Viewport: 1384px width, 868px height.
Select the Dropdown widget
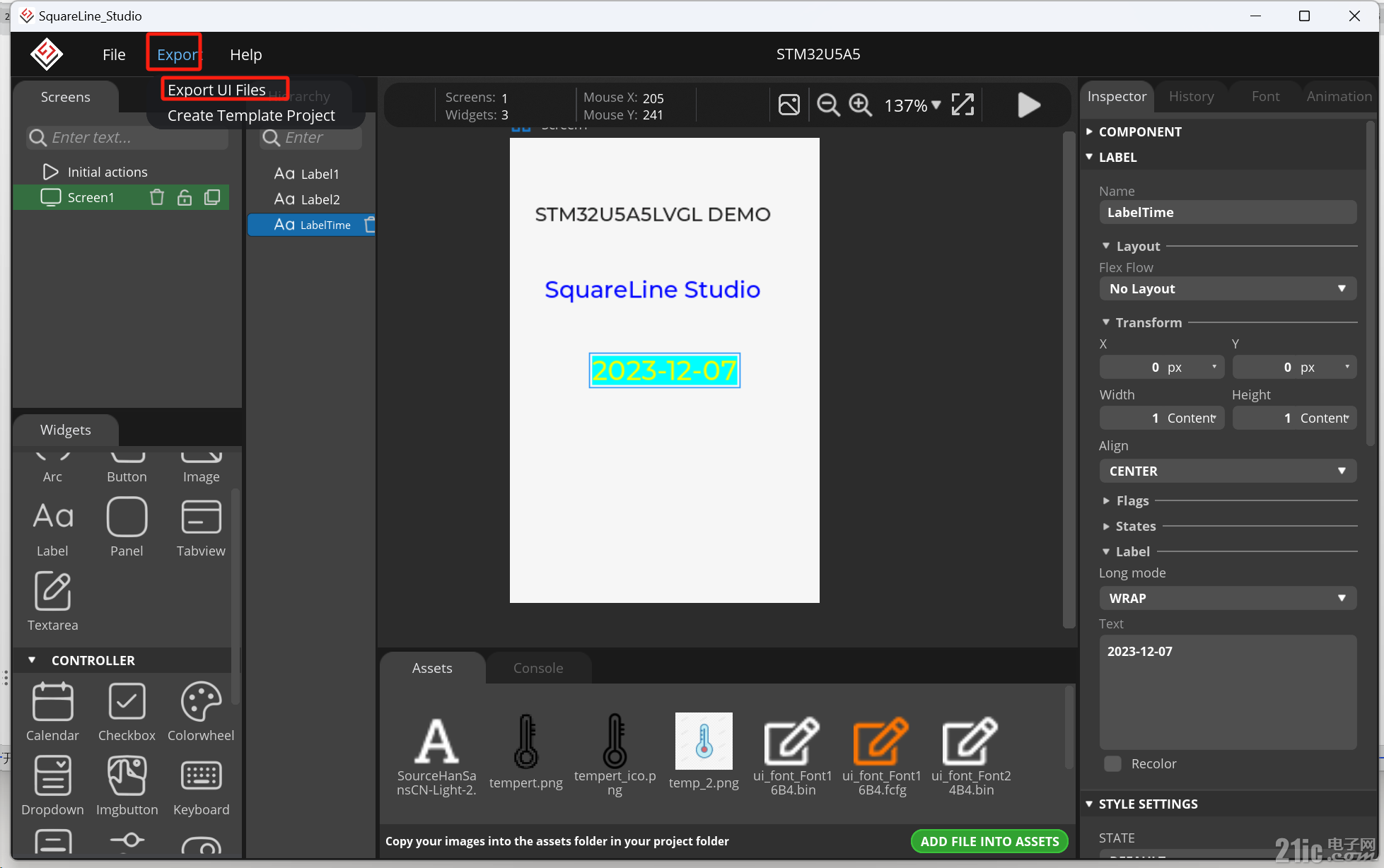pyautogui.click(x=52, y=786)
